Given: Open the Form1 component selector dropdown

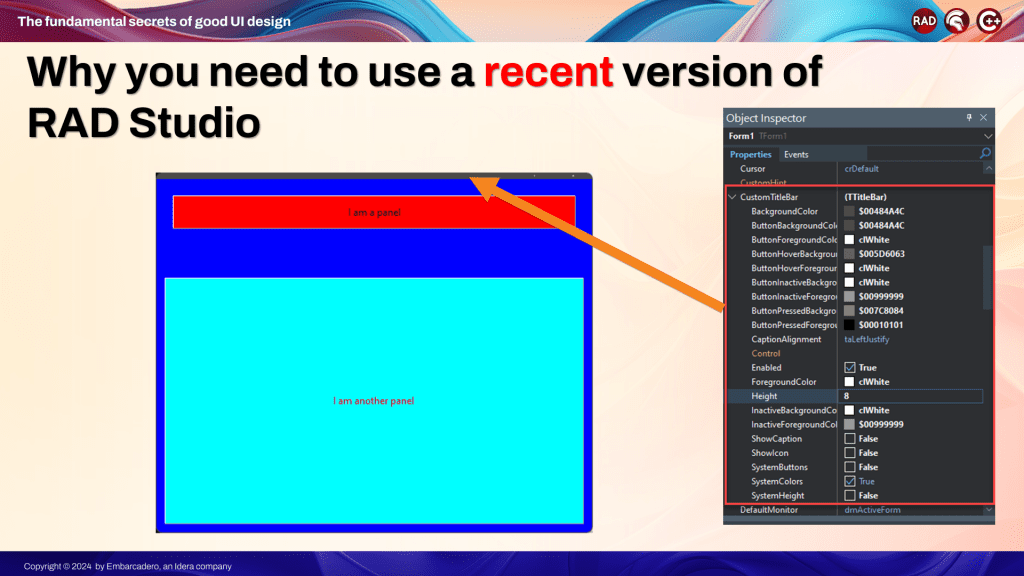Looking at the screenshot, I should 988,136.
